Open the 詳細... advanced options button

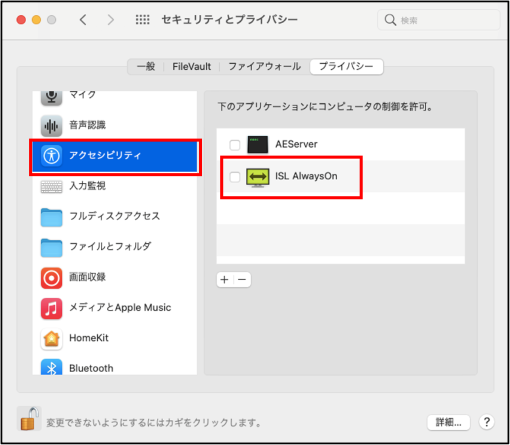click(448, 422)
